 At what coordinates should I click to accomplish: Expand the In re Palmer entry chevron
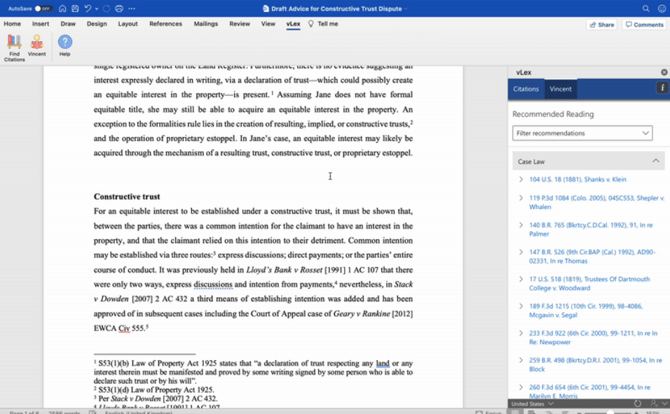pyautogui.click(x=521, y=225)
